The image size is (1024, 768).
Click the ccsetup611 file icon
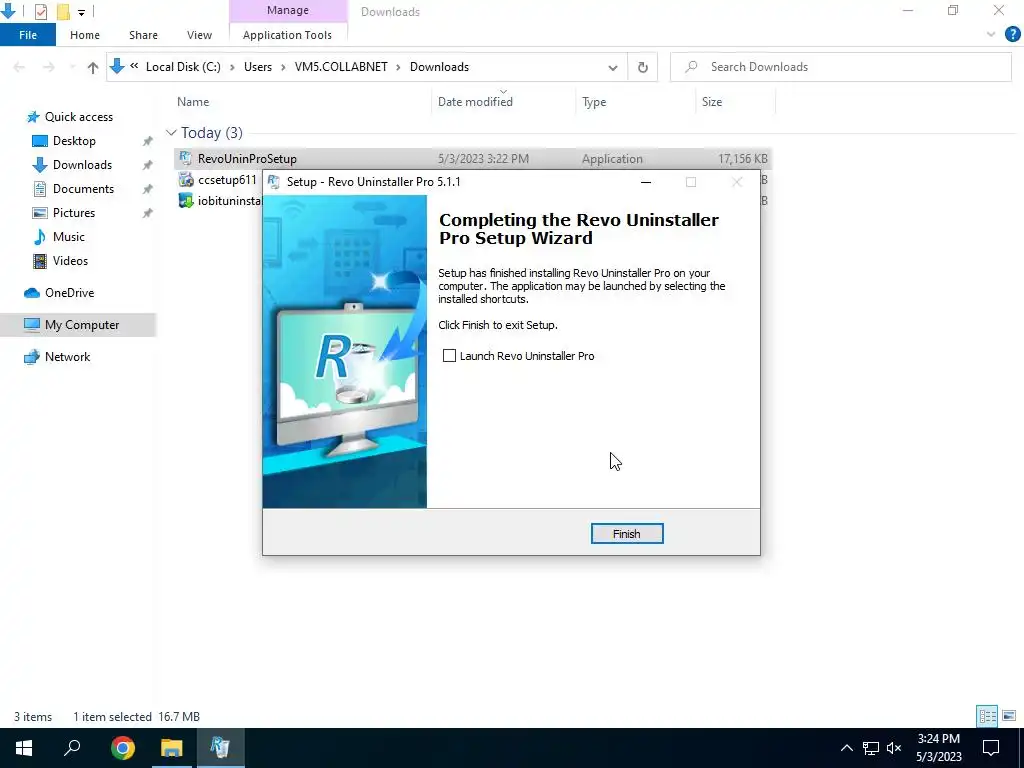click(x=186, y=180)
